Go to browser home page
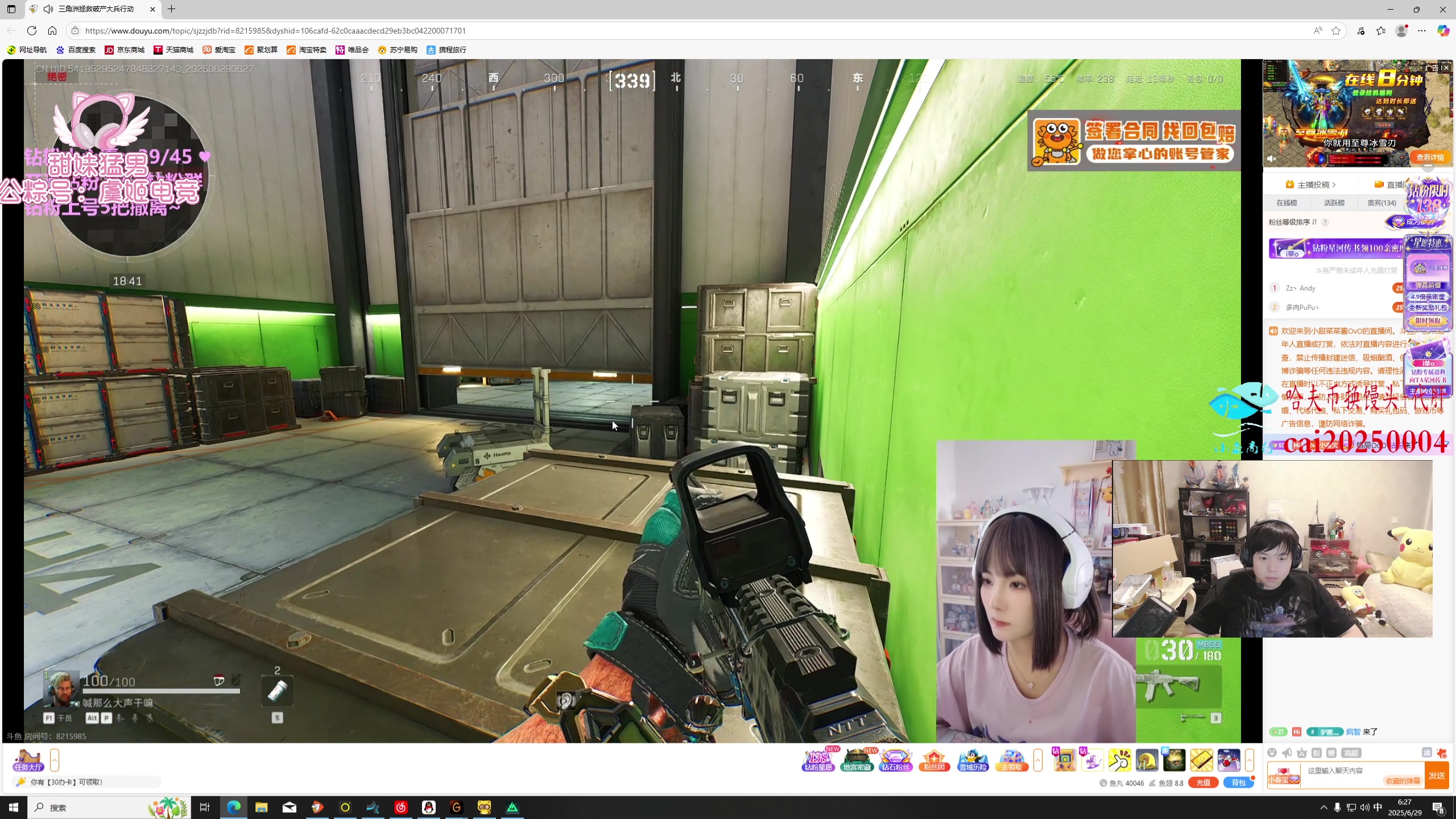Image resolution: width=1456 pixels, height=819 pixels. coord(52,31)
